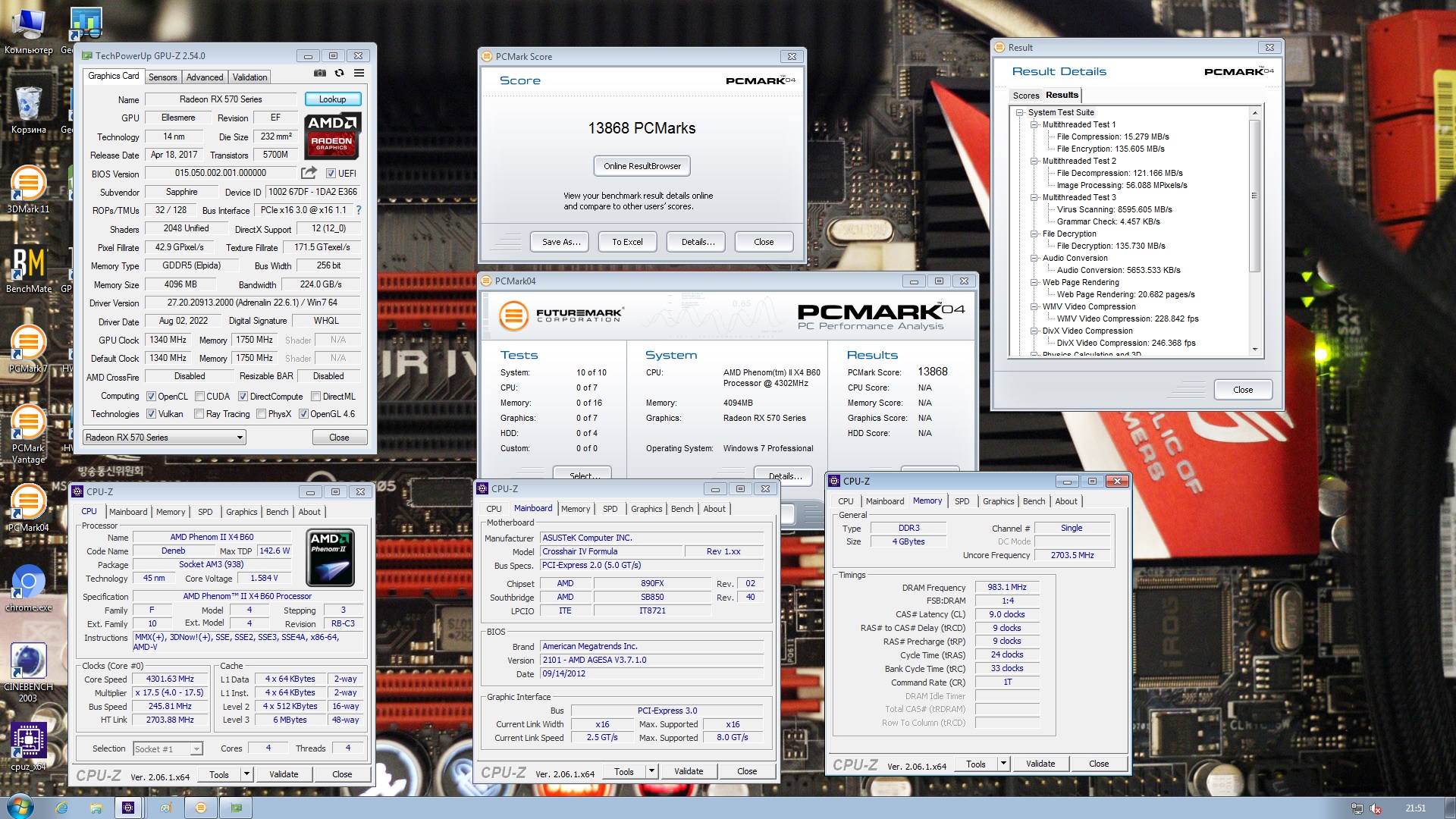Click the GPU-Z refresh icon
The width and height of the screenshot is (1456, 819).
pyautogui.click(x=339, y=74)
